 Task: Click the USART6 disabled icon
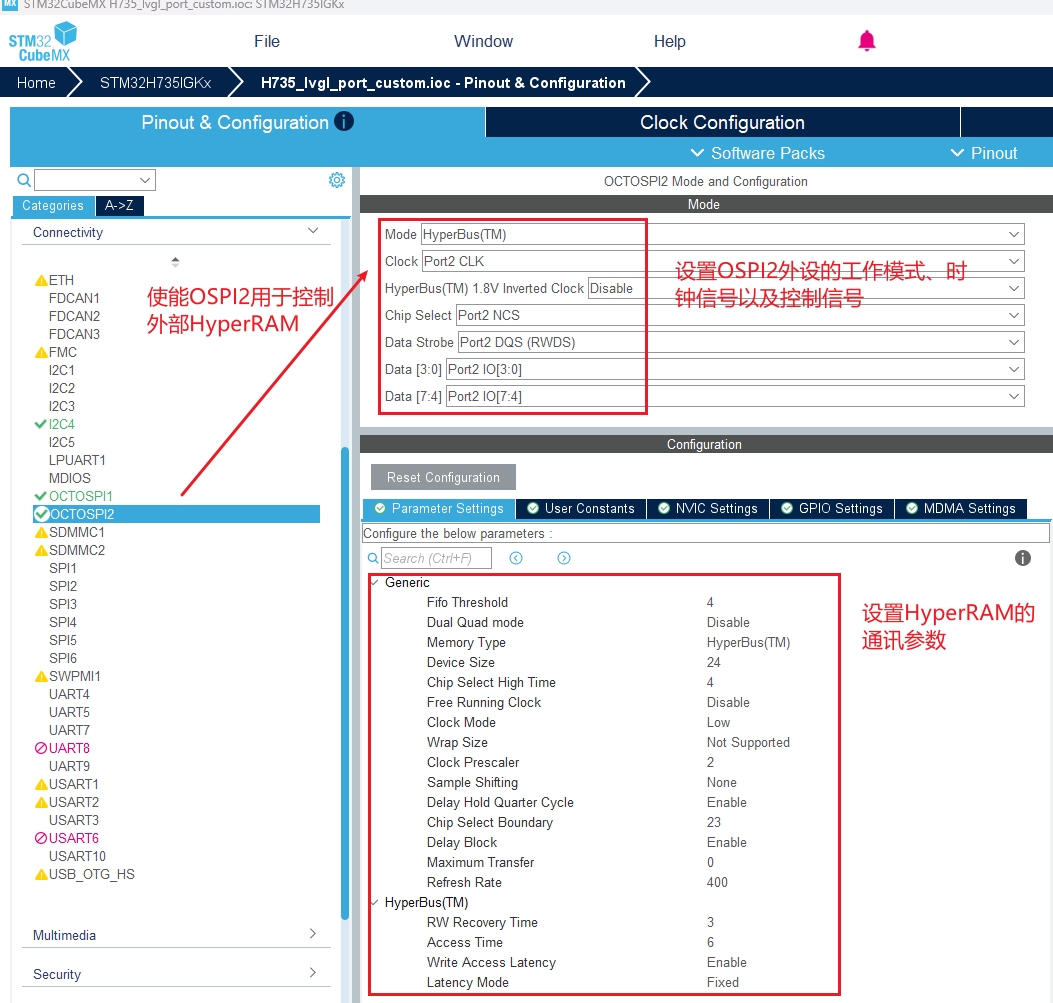[x=41, y=838]
